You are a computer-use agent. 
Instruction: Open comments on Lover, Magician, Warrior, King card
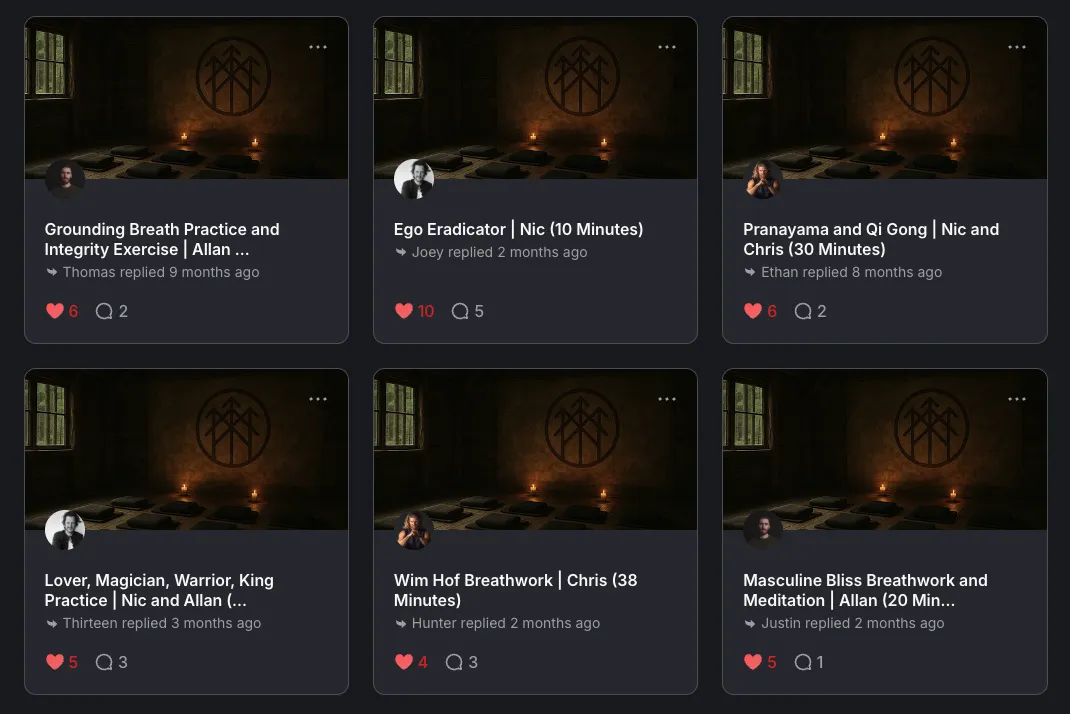(x=104, y=662)
